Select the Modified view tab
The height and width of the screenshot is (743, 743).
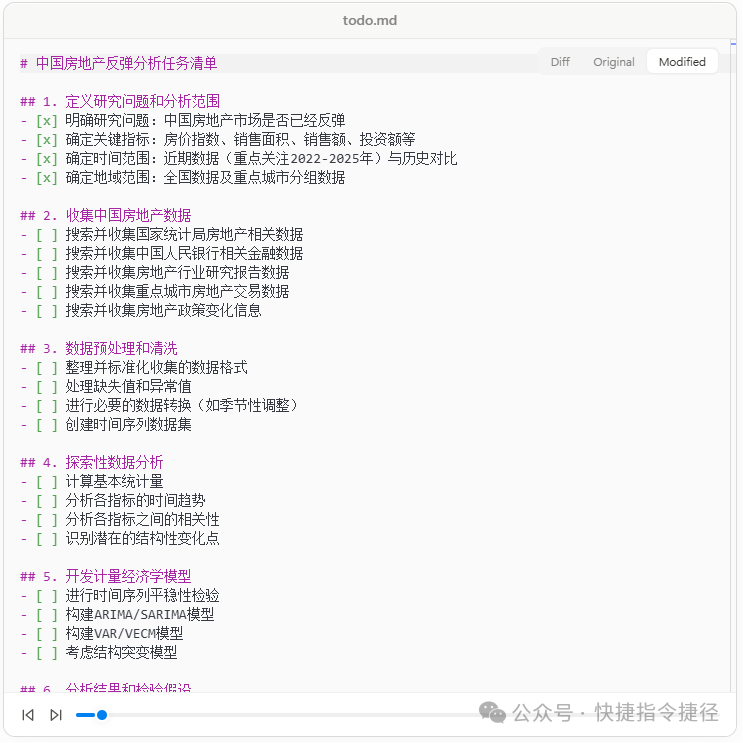coord(682,62)
